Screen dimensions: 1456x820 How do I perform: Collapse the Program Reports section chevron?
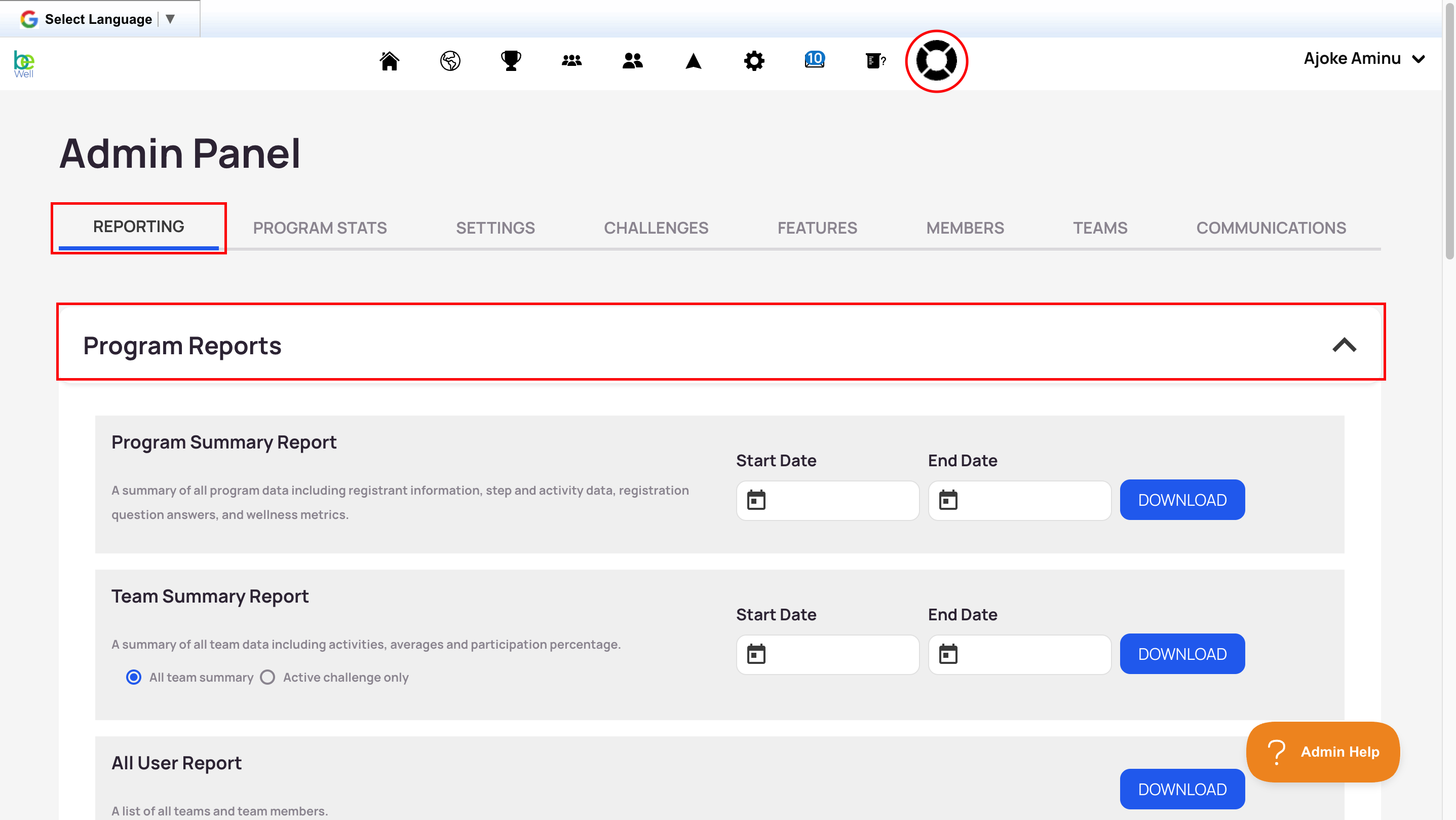[1344, 345]
